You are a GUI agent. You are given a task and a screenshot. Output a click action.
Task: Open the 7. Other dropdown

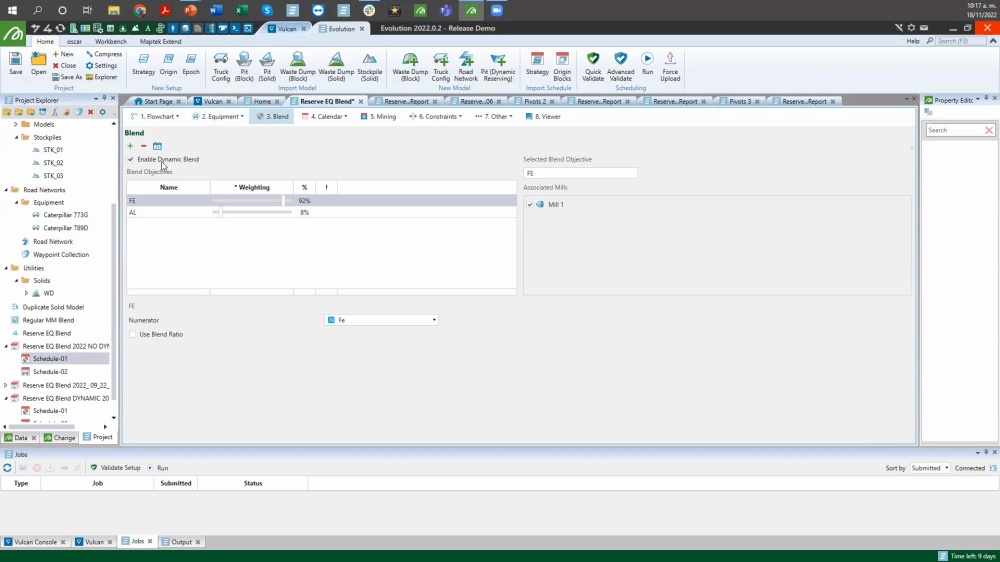tap(494, 117)
